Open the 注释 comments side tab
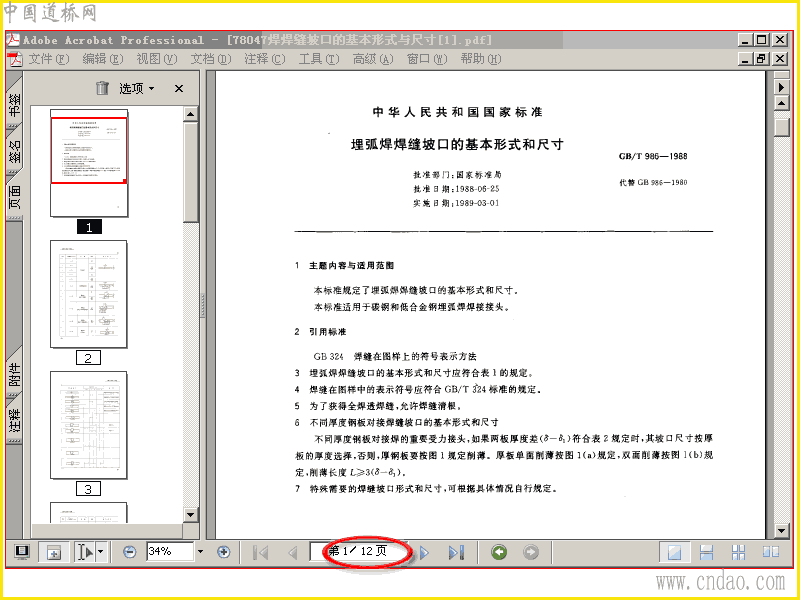Viewport: 800px width, 600px height. tap(14, 420)
